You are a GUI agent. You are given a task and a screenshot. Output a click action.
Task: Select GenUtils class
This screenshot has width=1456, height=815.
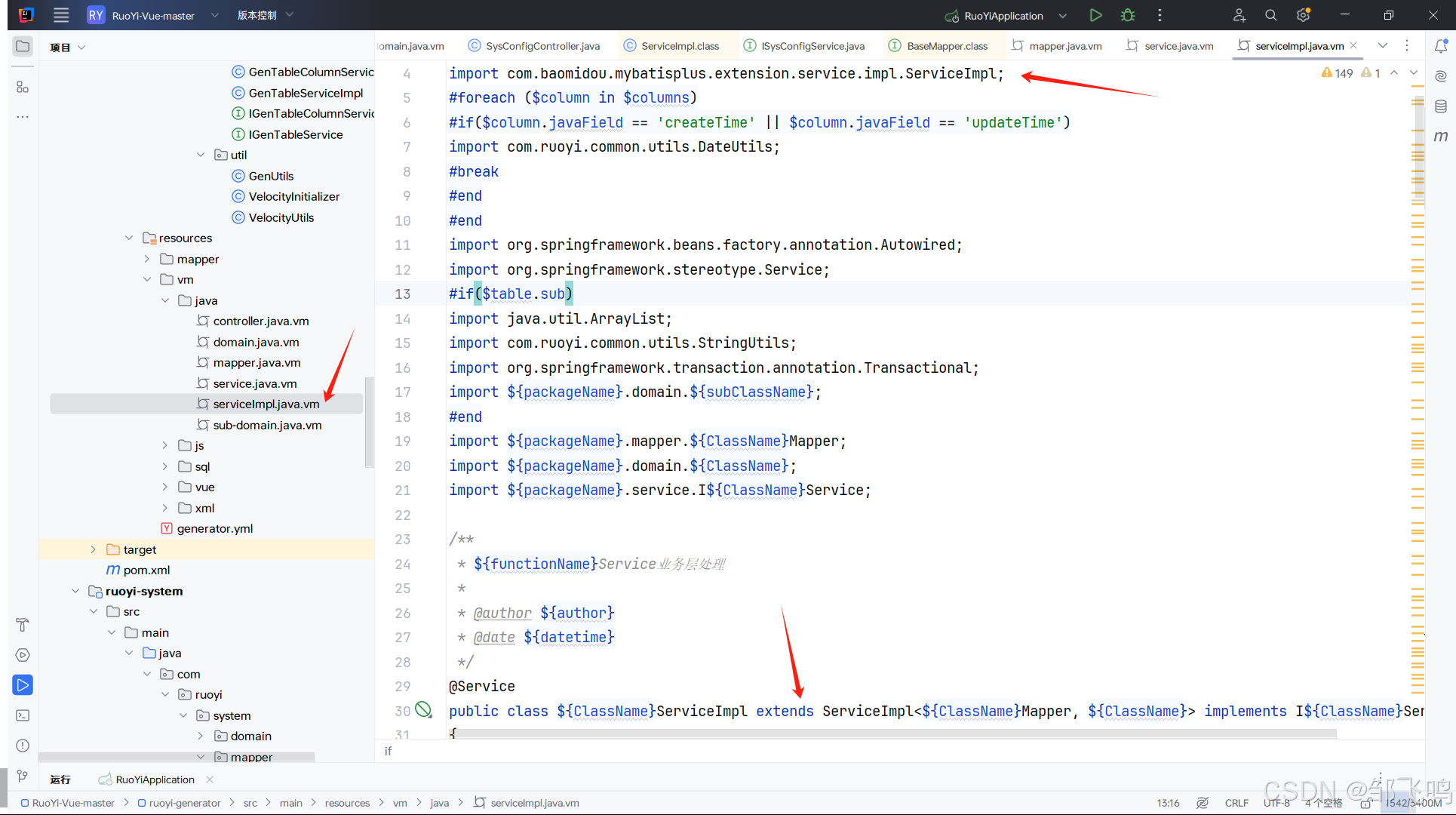(271, 176)
